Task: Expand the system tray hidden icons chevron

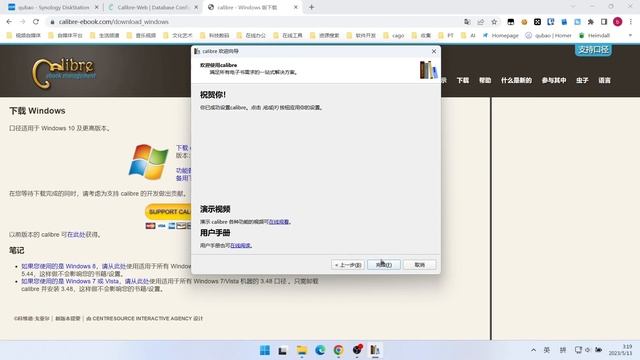Action: coord(533,350)
